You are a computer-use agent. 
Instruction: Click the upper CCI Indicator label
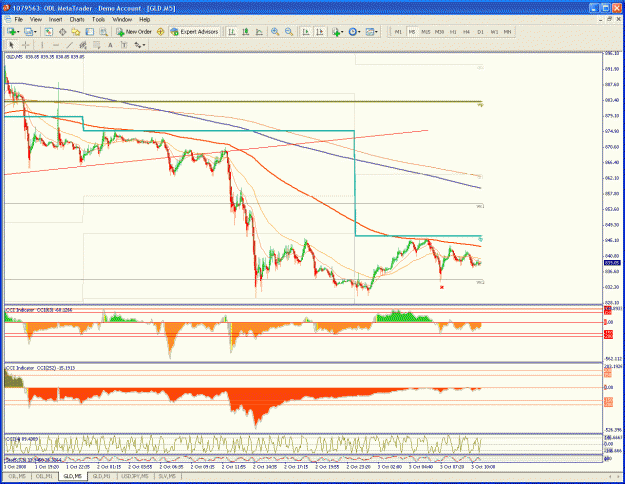coord(38,310)
